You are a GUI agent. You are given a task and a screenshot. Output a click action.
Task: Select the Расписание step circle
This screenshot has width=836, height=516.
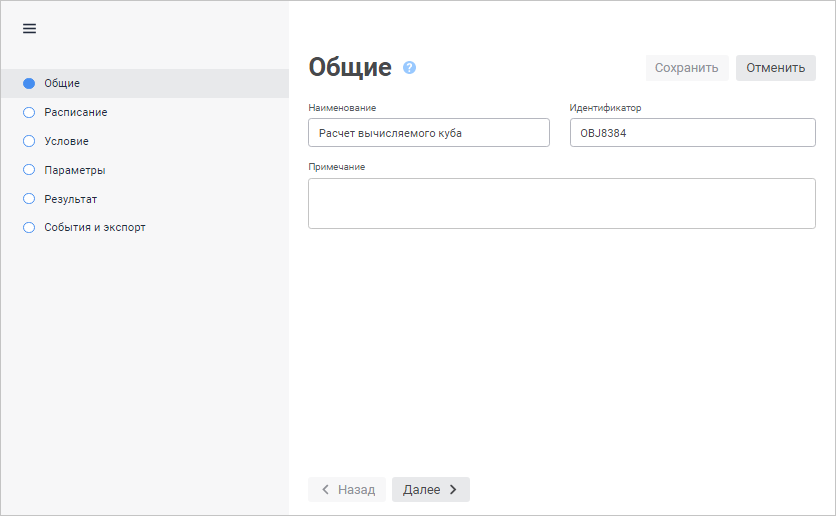click(29, 112)
